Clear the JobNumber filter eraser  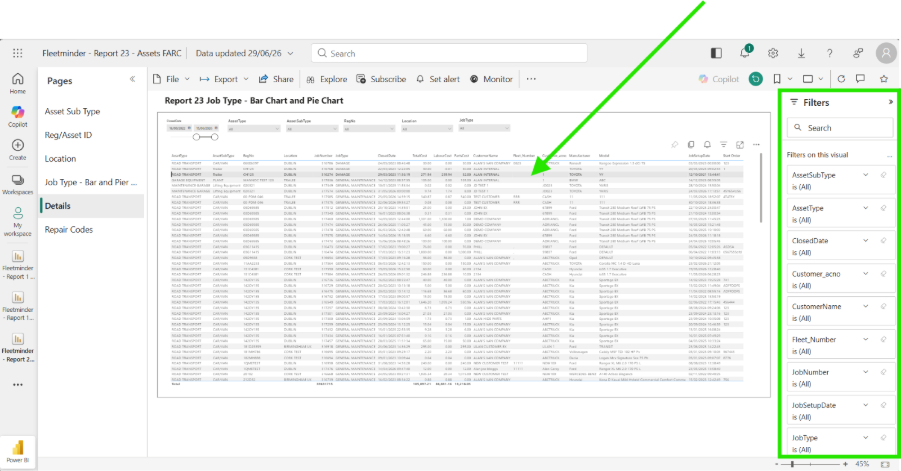click(884, 372)
